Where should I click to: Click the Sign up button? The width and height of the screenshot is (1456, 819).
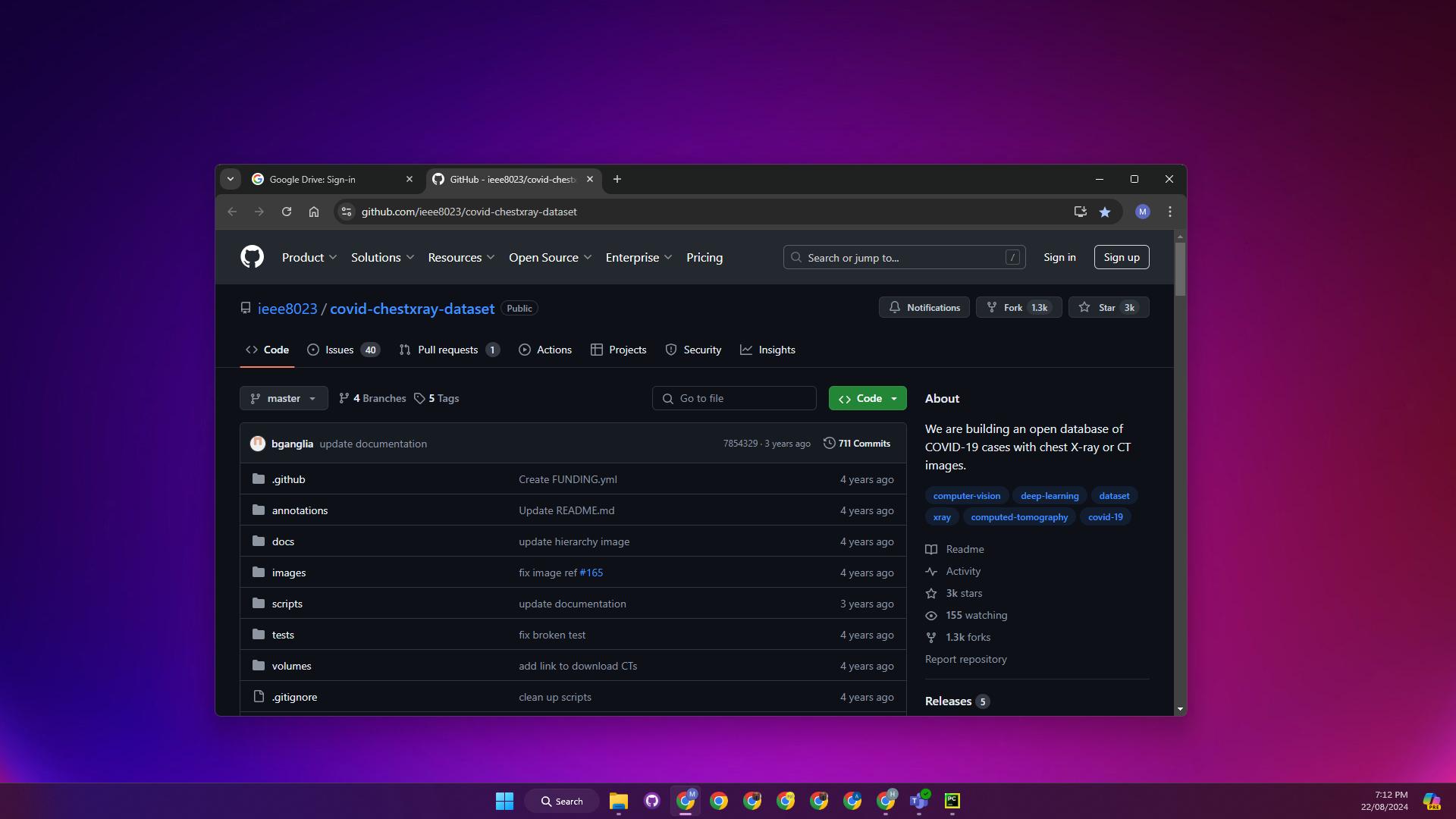tap(1122, 257)
